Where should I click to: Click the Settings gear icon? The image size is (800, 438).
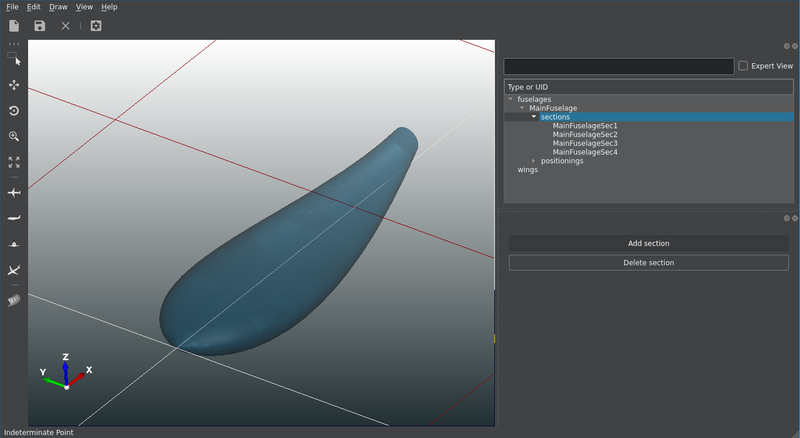tap(96, 25)
